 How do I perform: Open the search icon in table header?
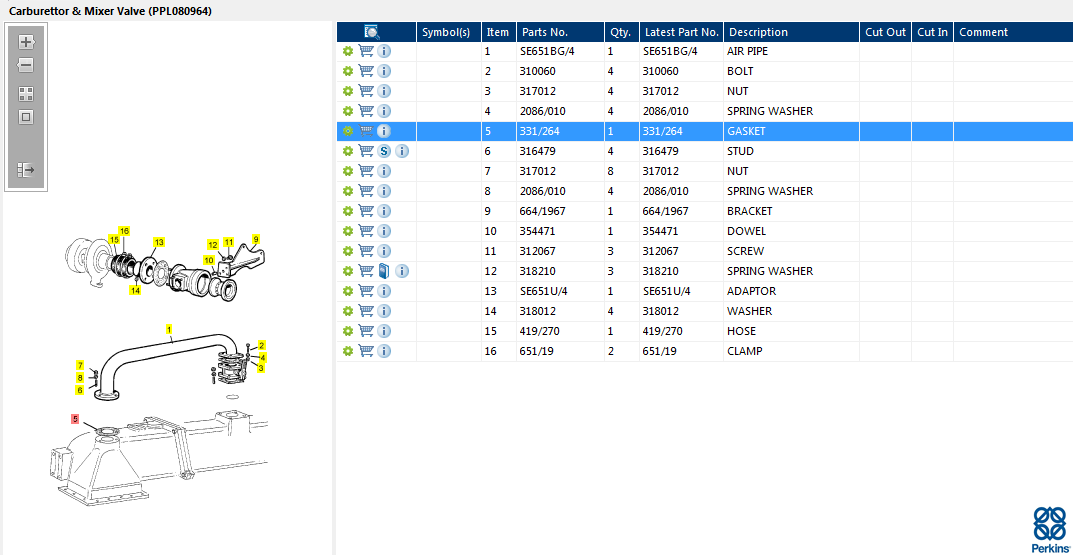click(372, 32)
